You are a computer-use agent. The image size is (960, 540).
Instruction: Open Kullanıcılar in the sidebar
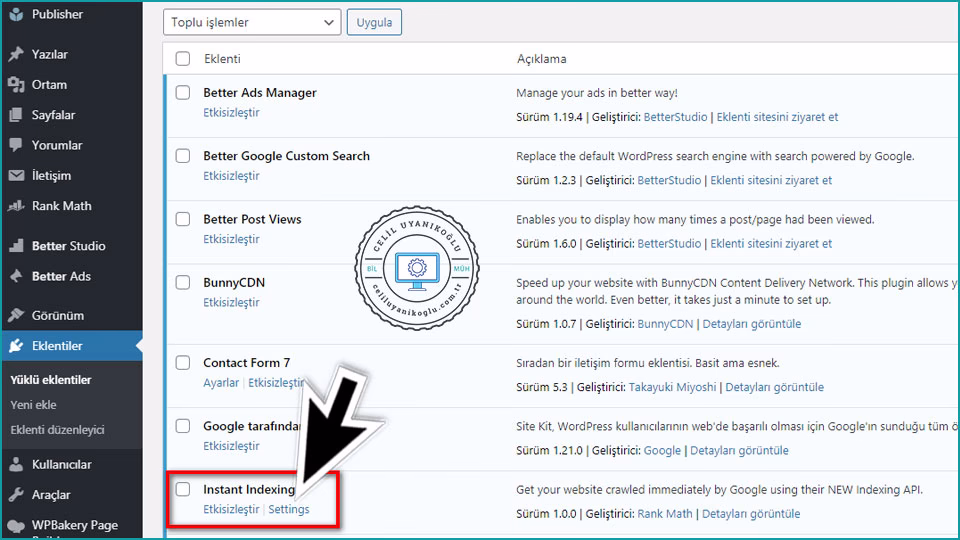point(61,465)
